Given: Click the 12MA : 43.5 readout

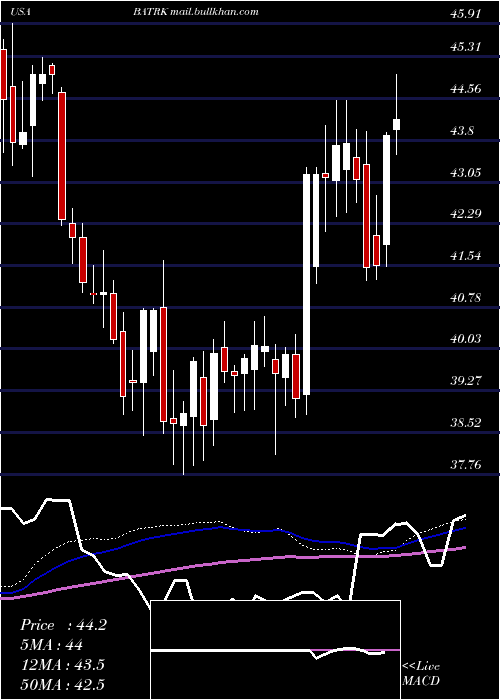Looking at the screenshot, I should 62,665.
